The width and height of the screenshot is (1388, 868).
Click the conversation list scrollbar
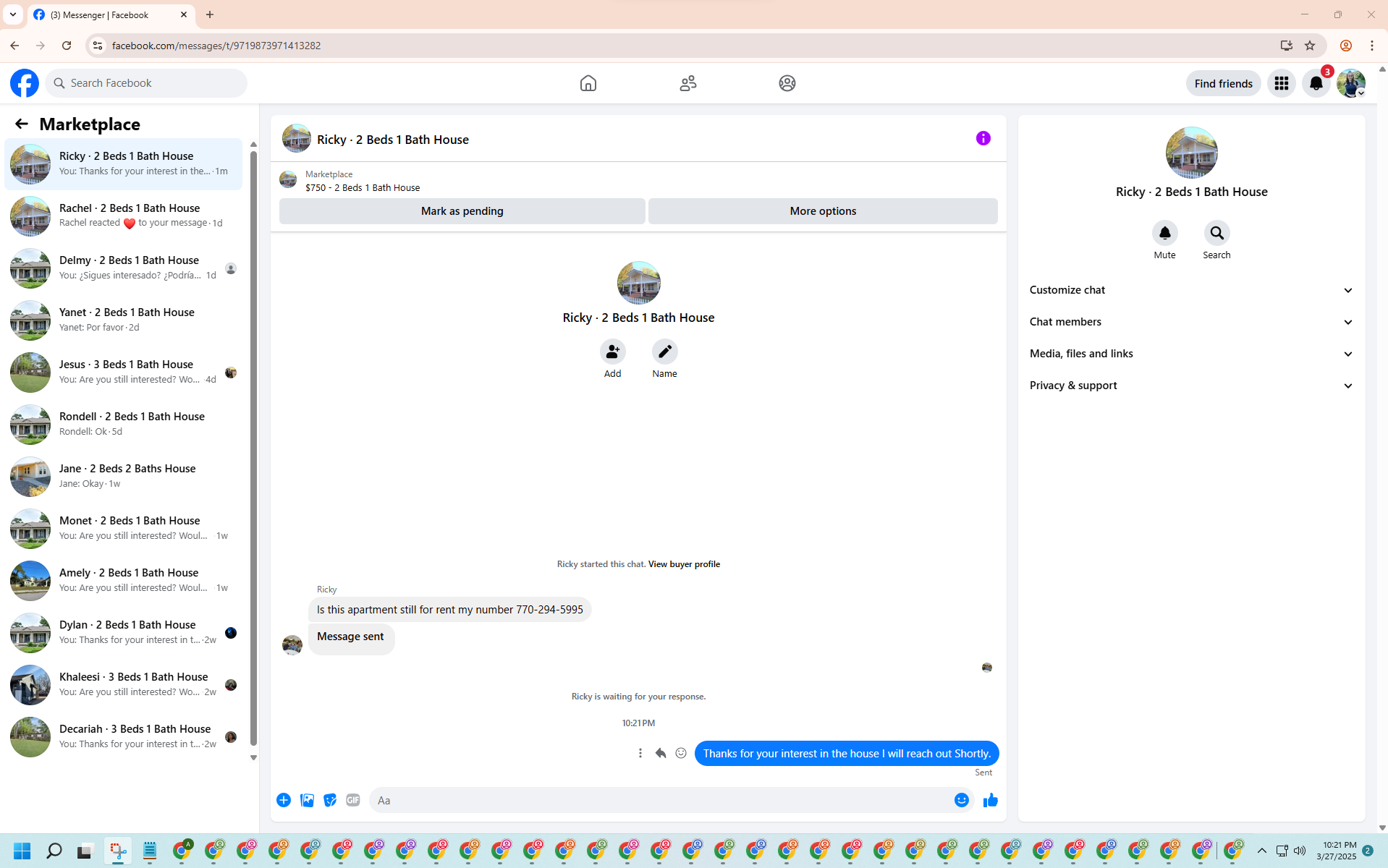click(253, 448)
